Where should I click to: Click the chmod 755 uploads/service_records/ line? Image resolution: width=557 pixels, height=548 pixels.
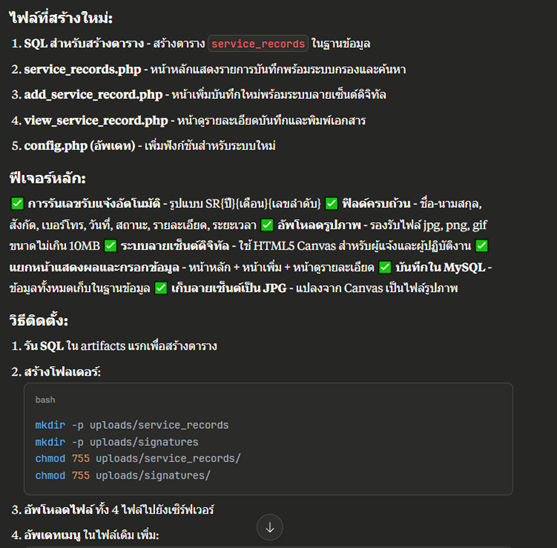pos(138,459)
